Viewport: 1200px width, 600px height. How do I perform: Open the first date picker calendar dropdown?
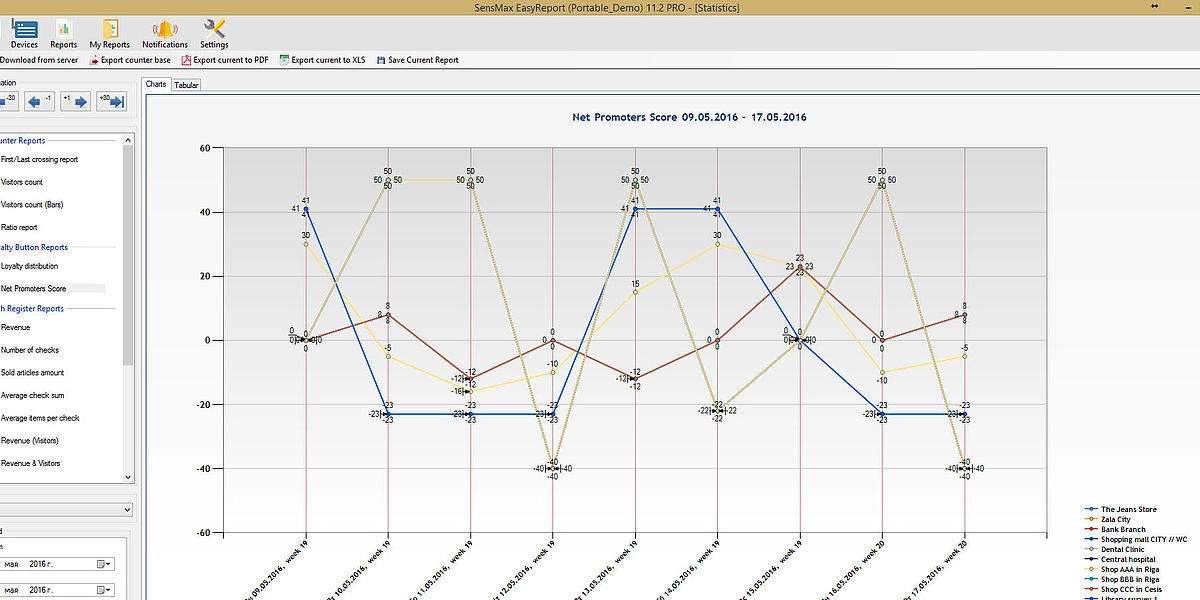[x=105, y=564]
